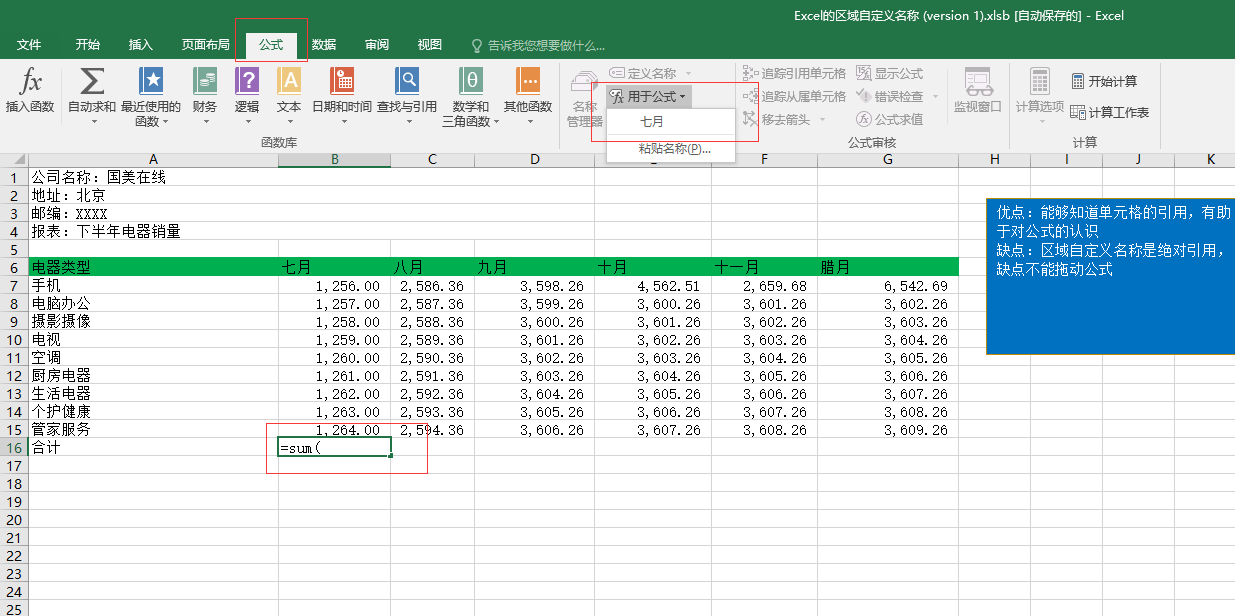The width and height of the screenshot is (1235, 616).
Task: Click cell 报表：下半年电器销量
Action: click(154, 231)
